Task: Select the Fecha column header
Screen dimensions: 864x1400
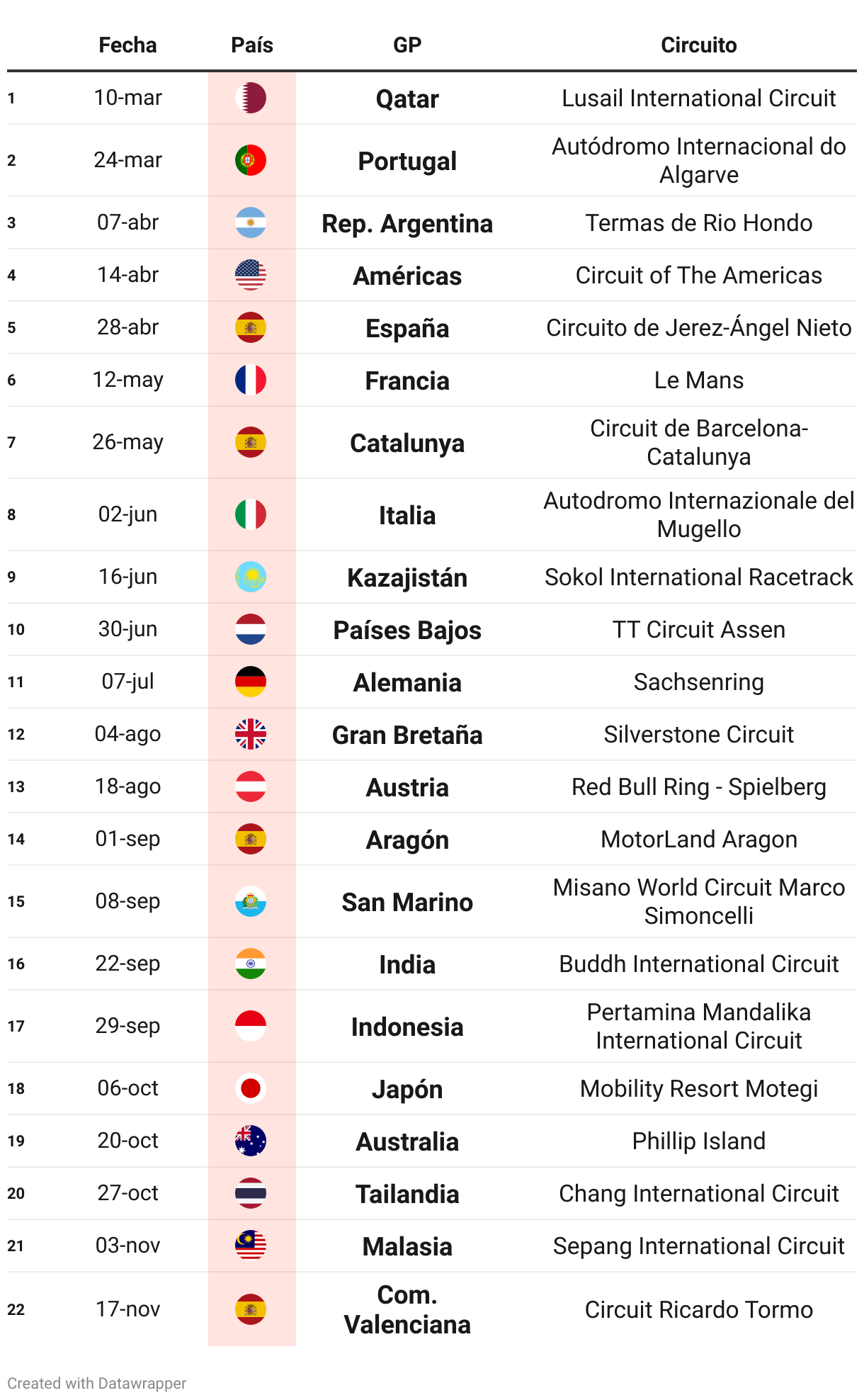Action: 127,45
